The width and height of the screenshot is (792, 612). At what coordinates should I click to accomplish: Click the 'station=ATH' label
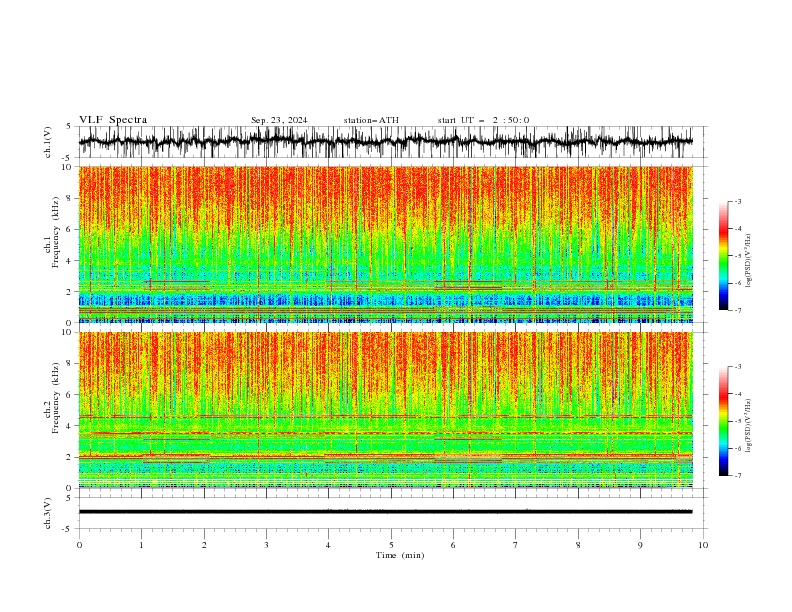click(x=371, y=120)
